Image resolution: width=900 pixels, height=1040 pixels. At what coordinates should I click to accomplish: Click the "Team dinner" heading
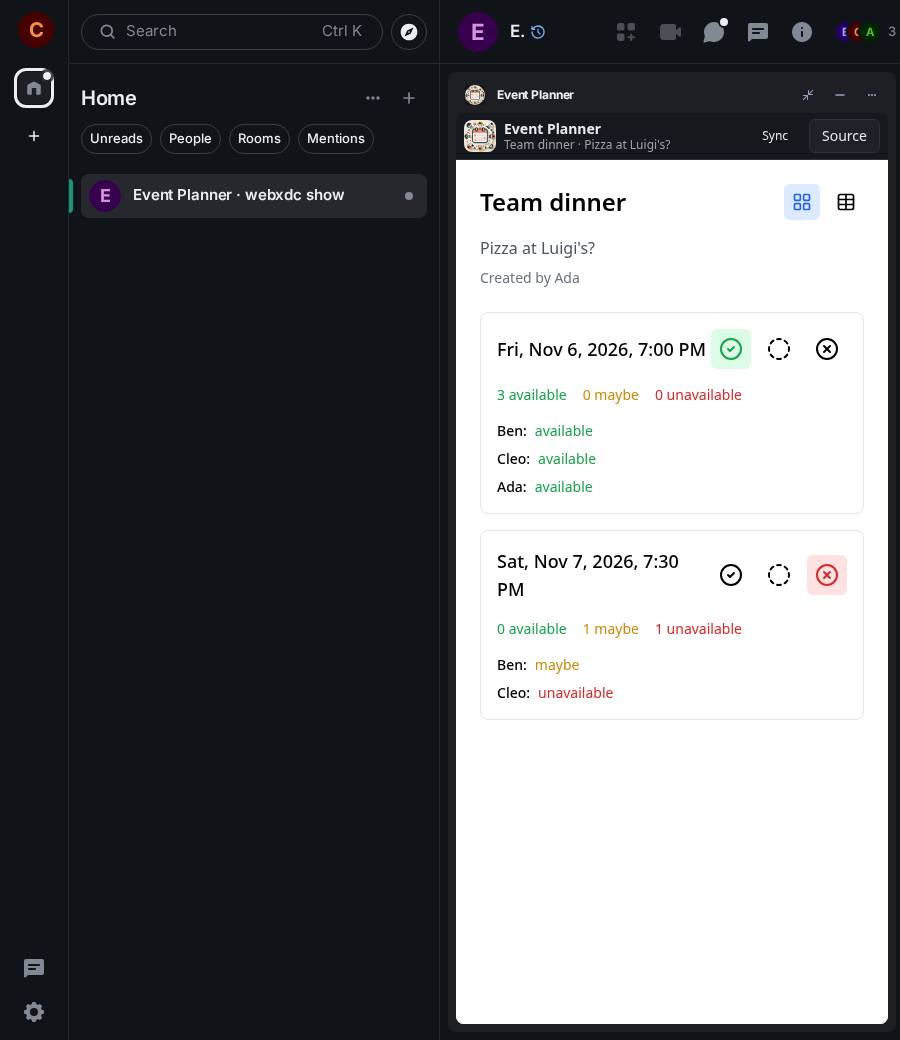pos(552,203)
